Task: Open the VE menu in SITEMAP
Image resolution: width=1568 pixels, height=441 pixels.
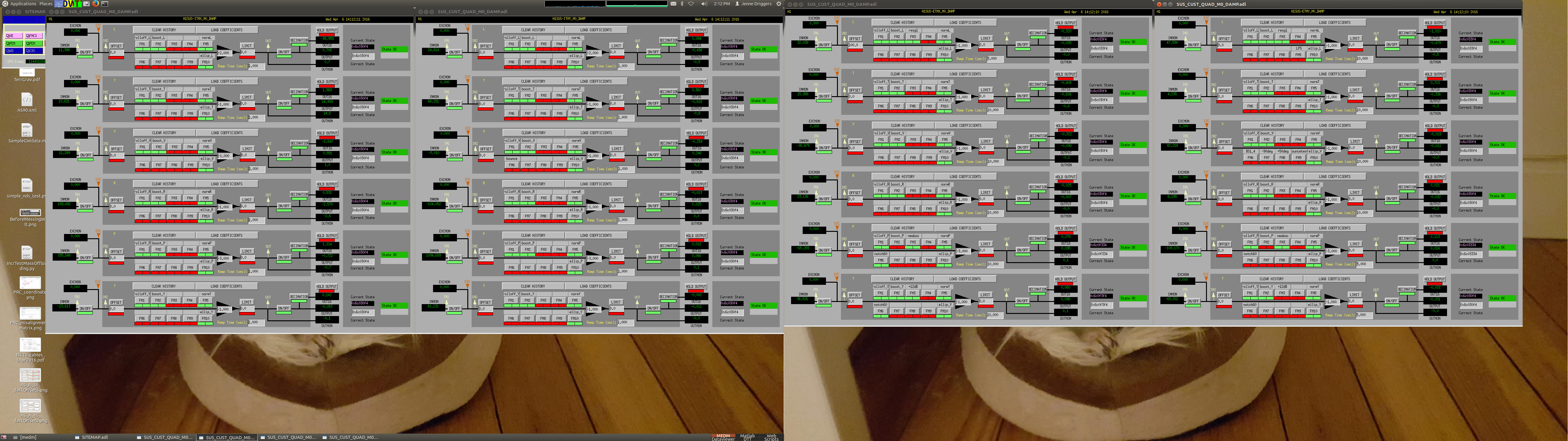Action: point(14,36)
